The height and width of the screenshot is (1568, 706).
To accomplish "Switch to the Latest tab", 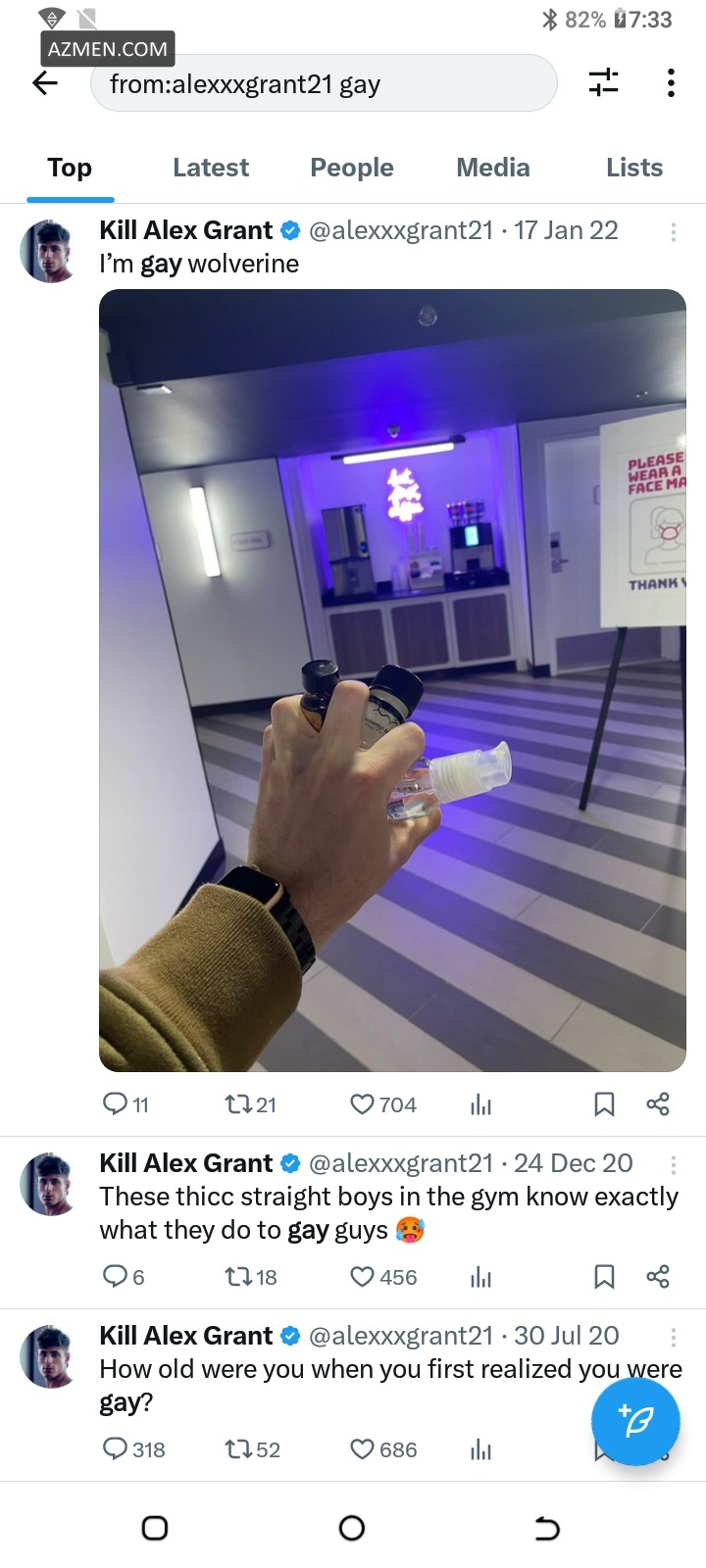I will tap(211, 168).
